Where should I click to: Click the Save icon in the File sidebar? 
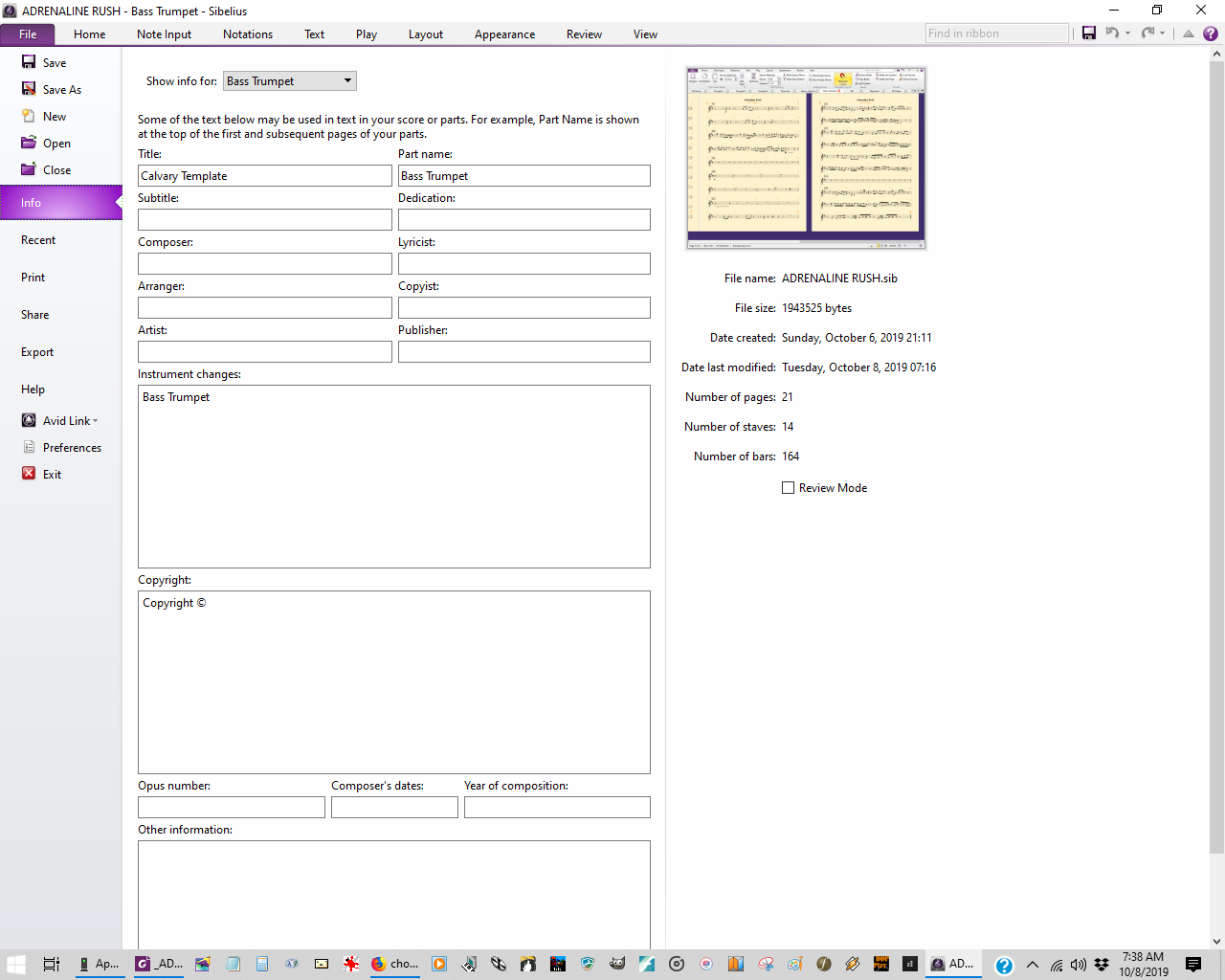click(x=29, y=62)
